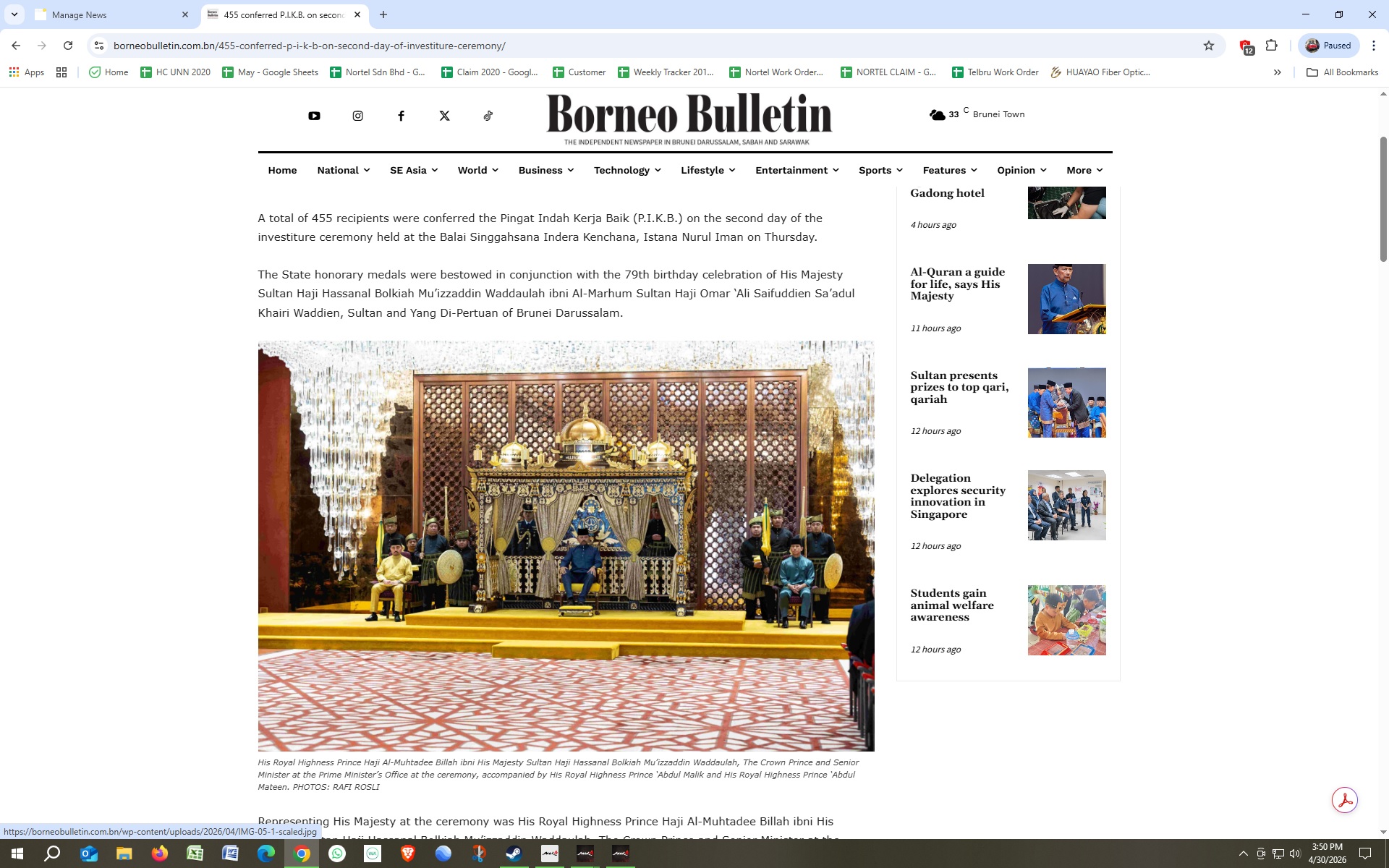Bookmark this page with star icon

pyautogui.click(x=1208, y=46)
